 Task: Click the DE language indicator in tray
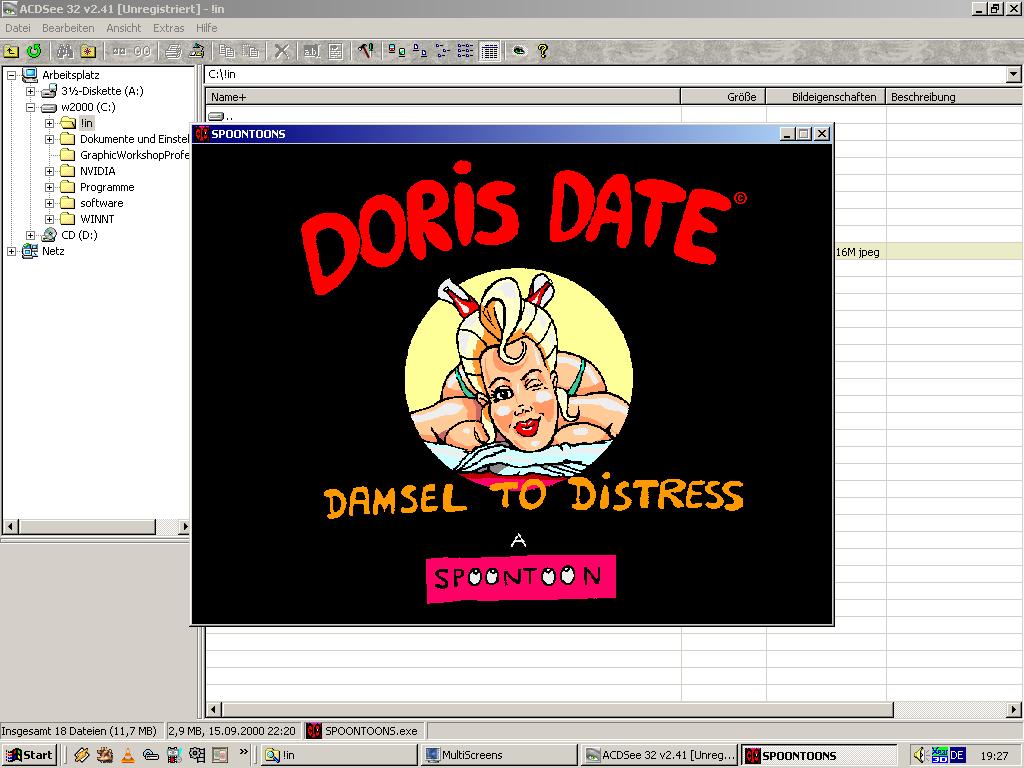957,755
